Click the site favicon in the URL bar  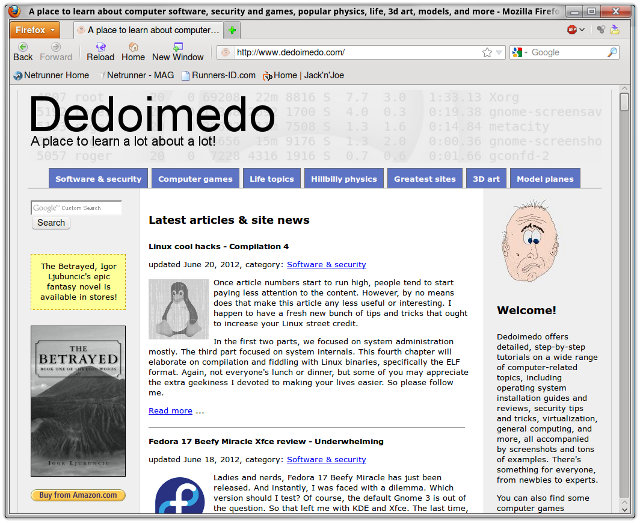pyautogui.click(x=225, y=52)
